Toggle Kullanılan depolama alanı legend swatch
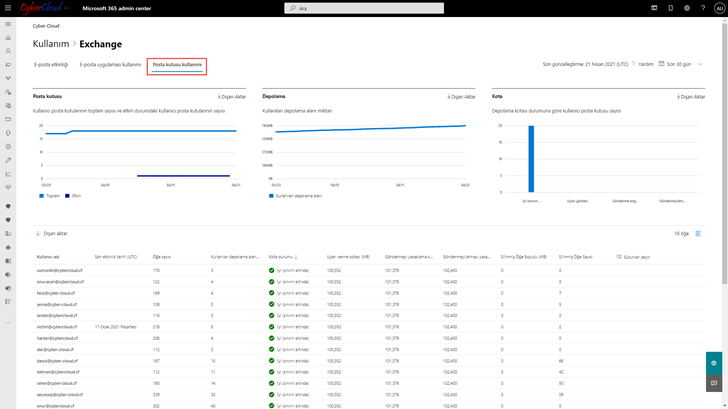 tap(271, 196)
